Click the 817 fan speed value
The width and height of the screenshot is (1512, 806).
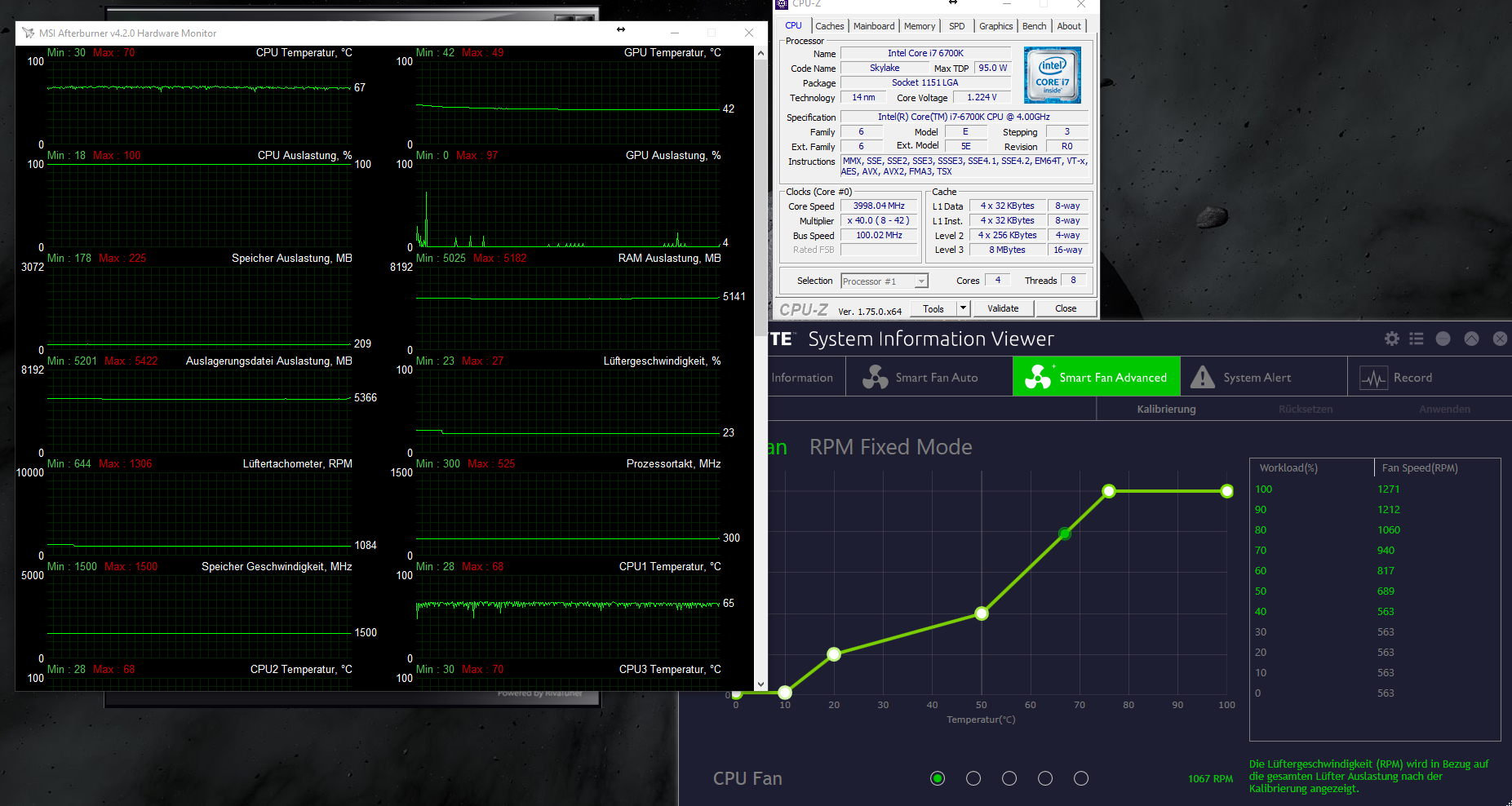point(1386,571)
